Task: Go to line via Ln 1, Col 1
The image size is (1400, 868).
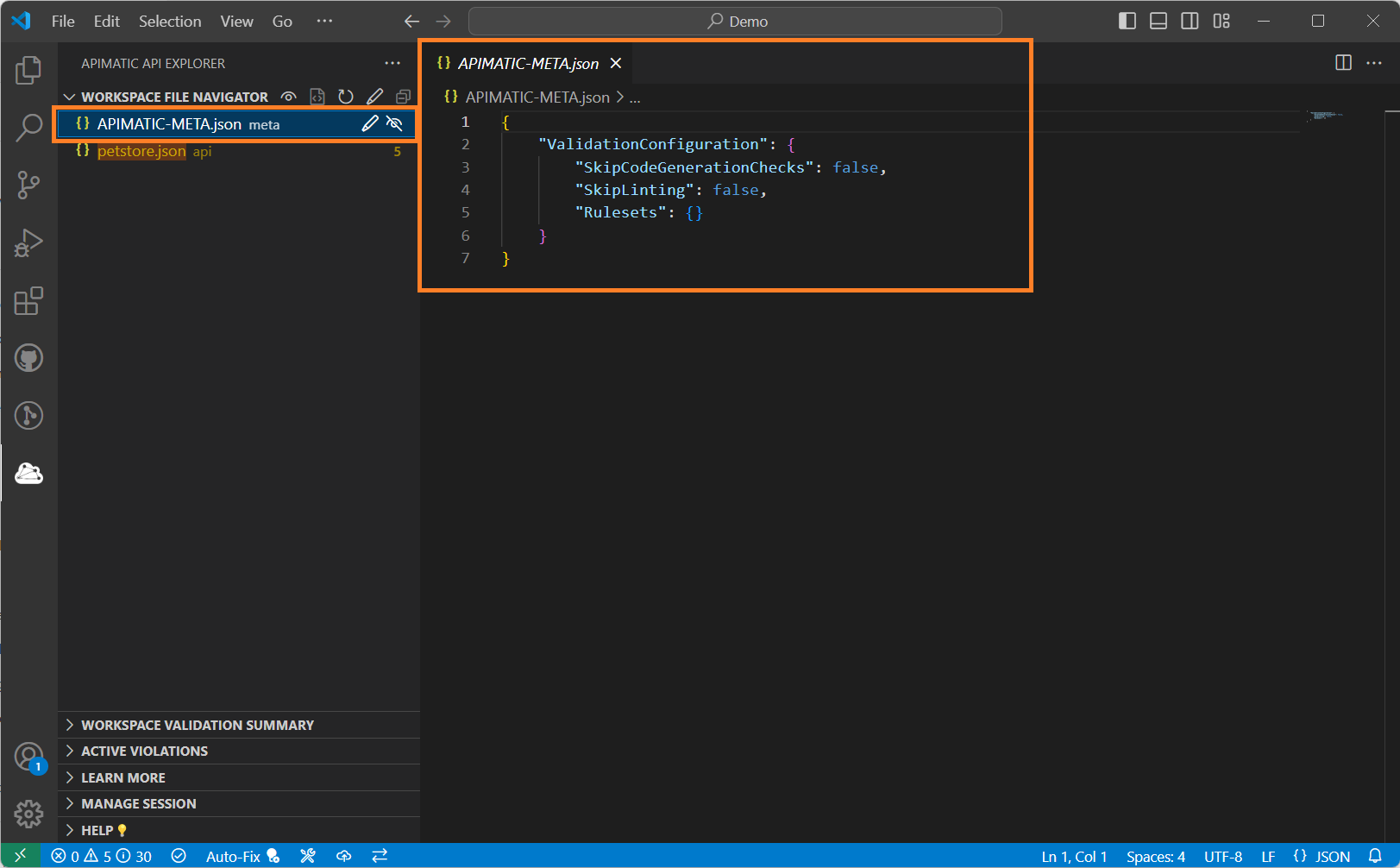Action: [x=1074, y=856]
